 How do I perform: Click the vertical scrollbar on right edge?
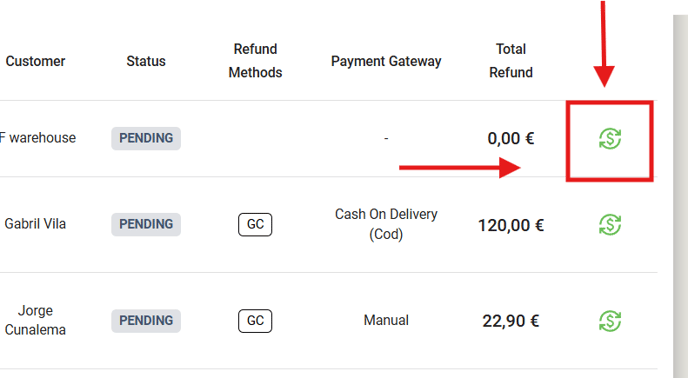click(x=680, y=196)
